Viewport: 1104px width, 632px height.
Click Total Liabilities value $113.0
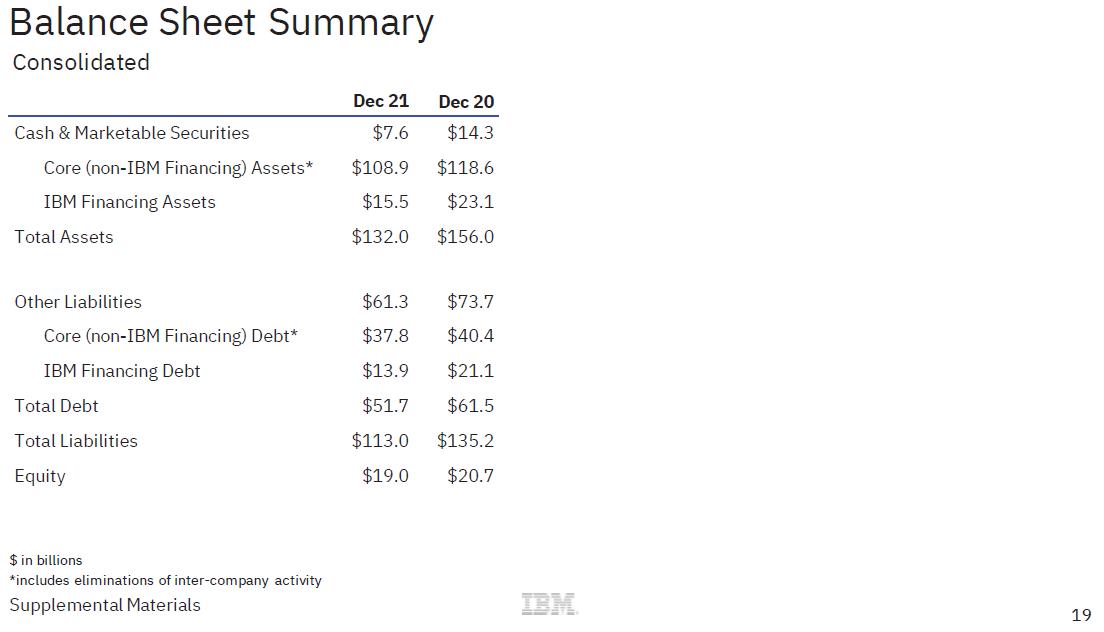tap(380, 441)
